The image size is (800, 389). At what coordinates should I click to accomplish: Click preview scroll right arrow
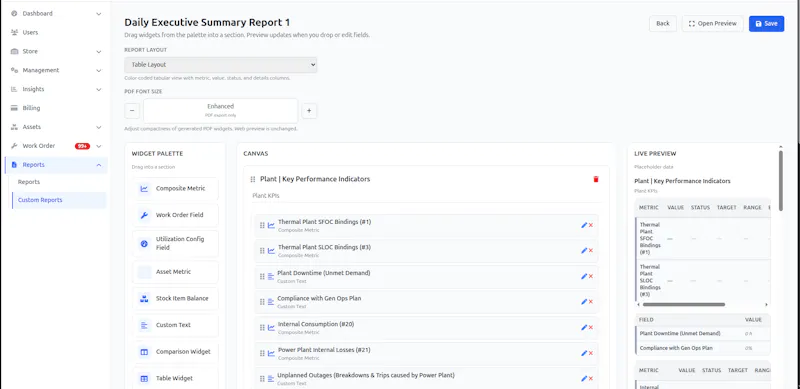tap(766, 305)
